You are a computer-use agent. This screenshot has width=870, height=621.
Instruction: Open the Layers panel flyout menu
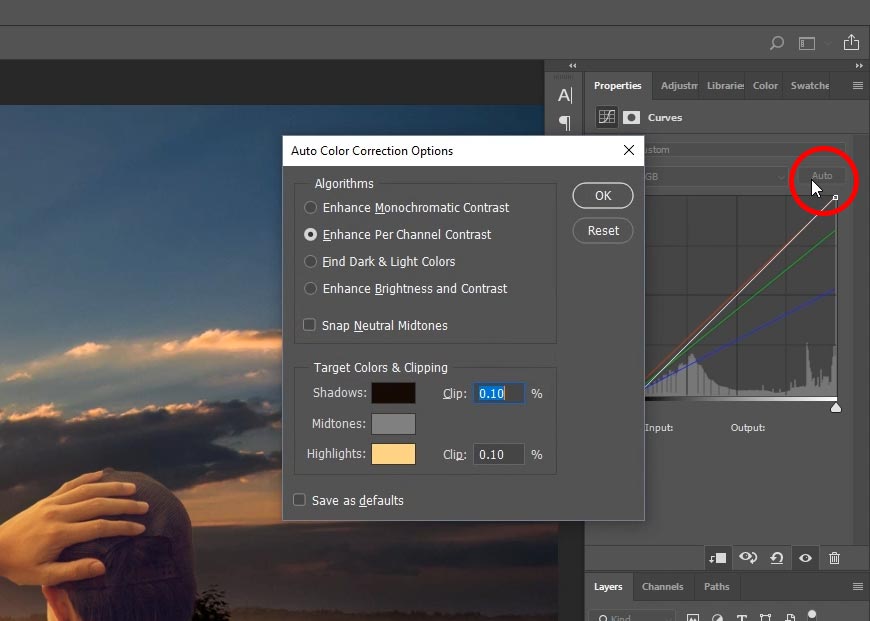(858, 587)
